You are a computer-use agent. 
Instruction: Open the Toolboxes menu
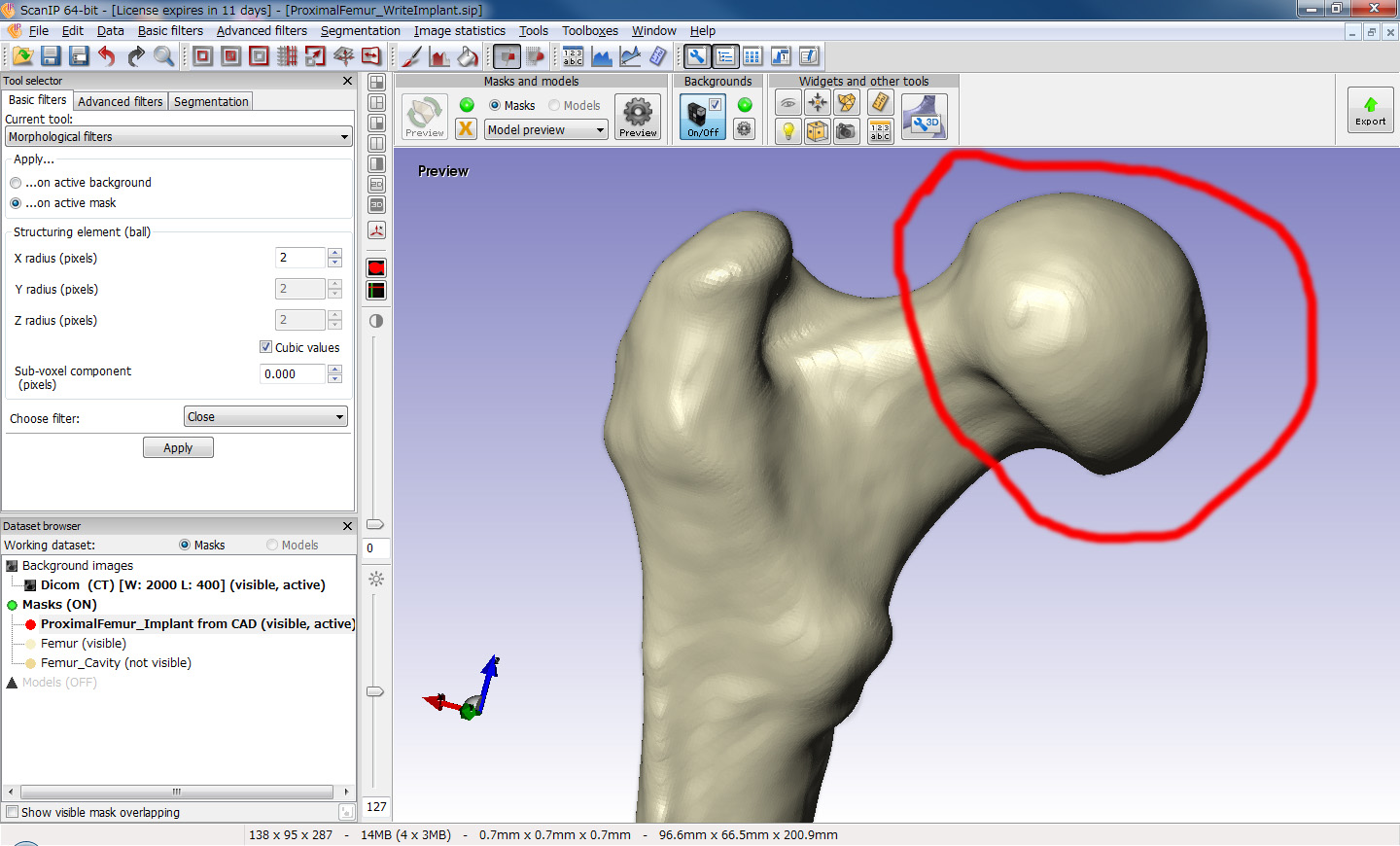click(x=590, y=31)
